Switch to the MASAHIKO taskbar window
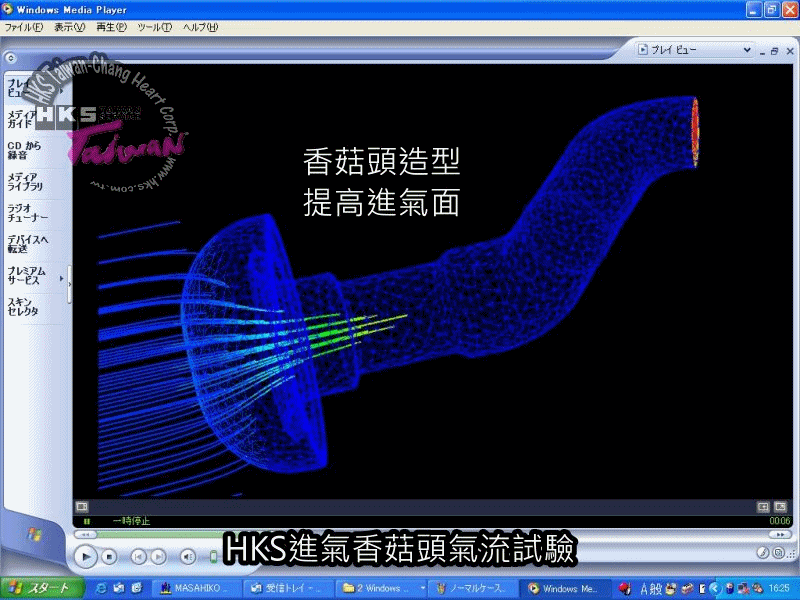Viewport: 800px width, 600px height. 195,589
